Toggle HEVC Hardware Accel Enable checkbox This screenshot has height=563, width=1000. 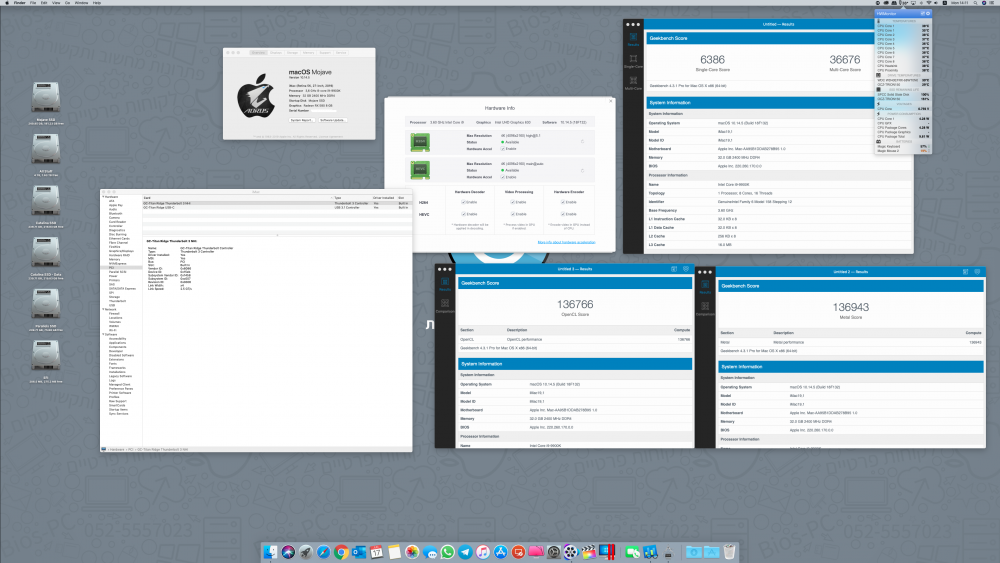(x=503, y=177)
